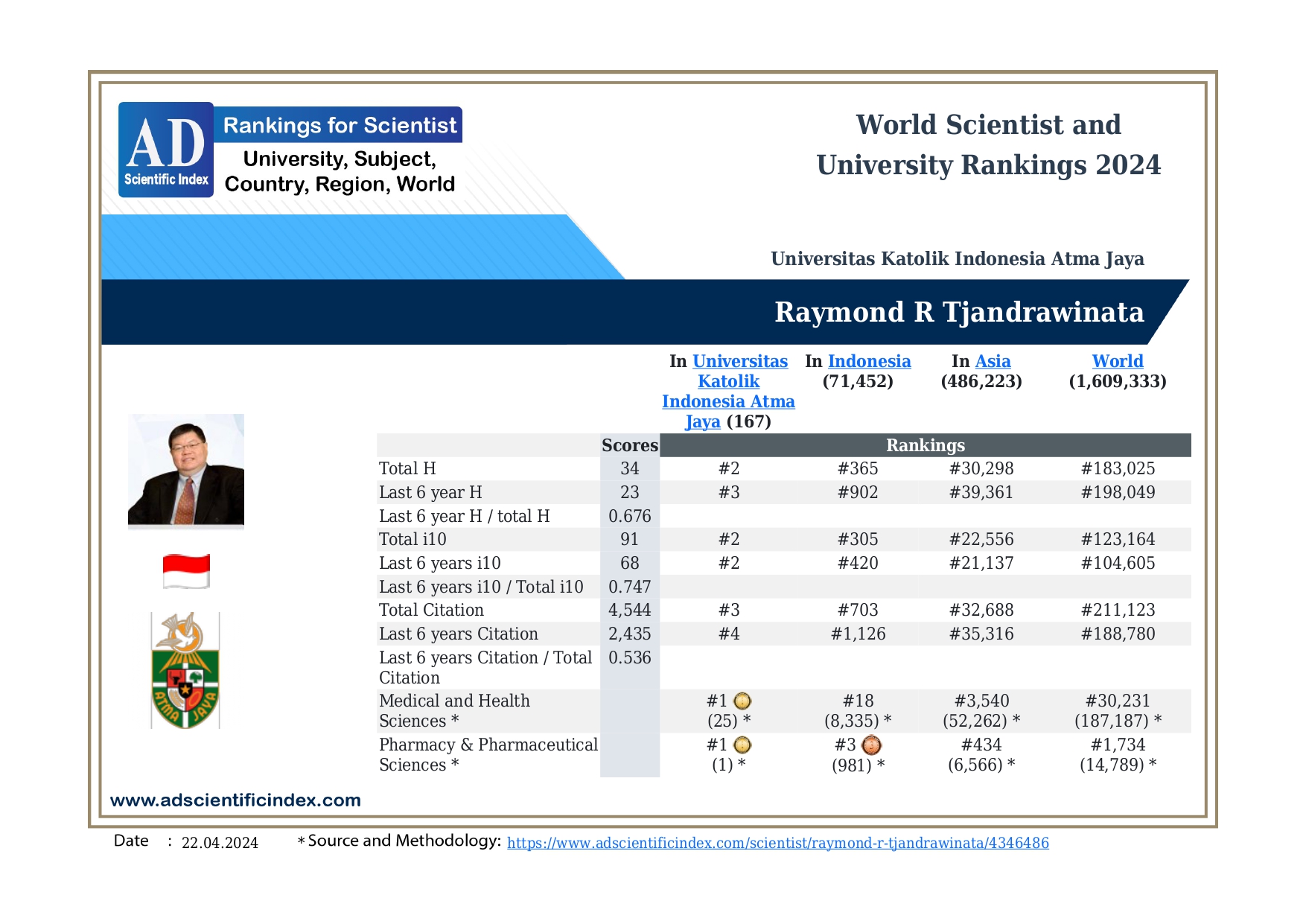Click the bronze medal beside Pharmacy #3 ranking
Image resolution: width=1306 pixels, height=924 pixels.
871,745
